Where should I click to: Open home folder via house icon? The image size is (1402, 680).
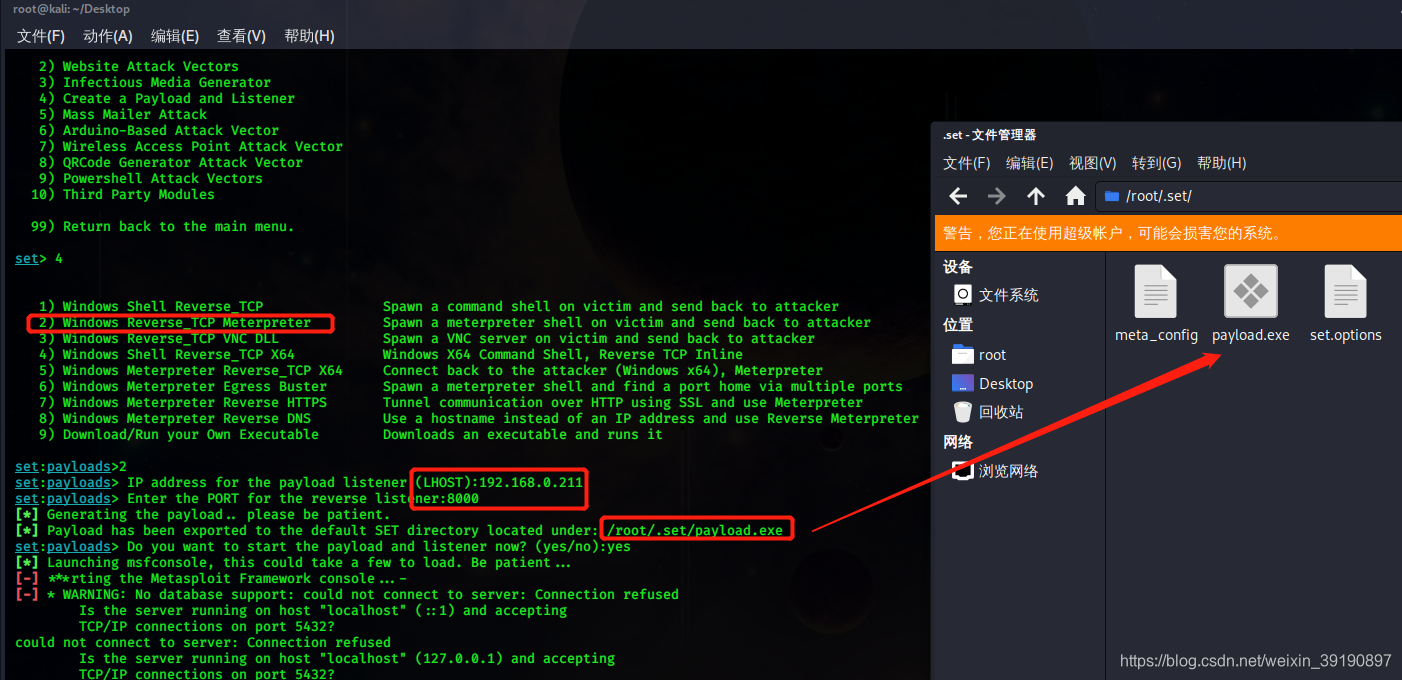click(x=1075, y=196)
